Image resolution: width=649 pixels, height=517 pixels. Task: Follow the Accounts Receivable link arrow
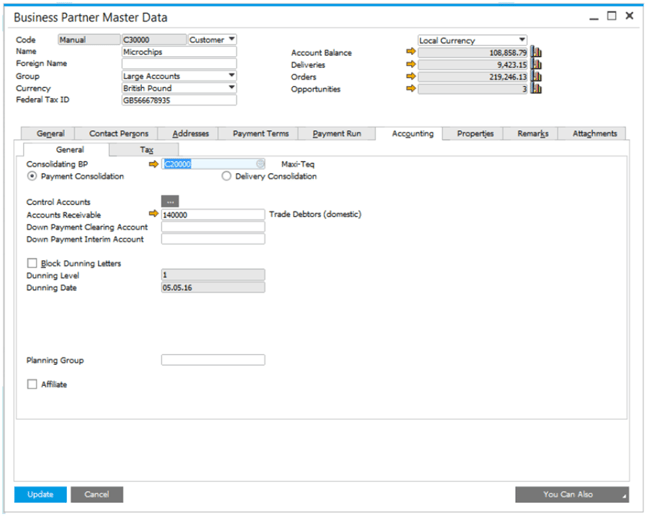154,214
